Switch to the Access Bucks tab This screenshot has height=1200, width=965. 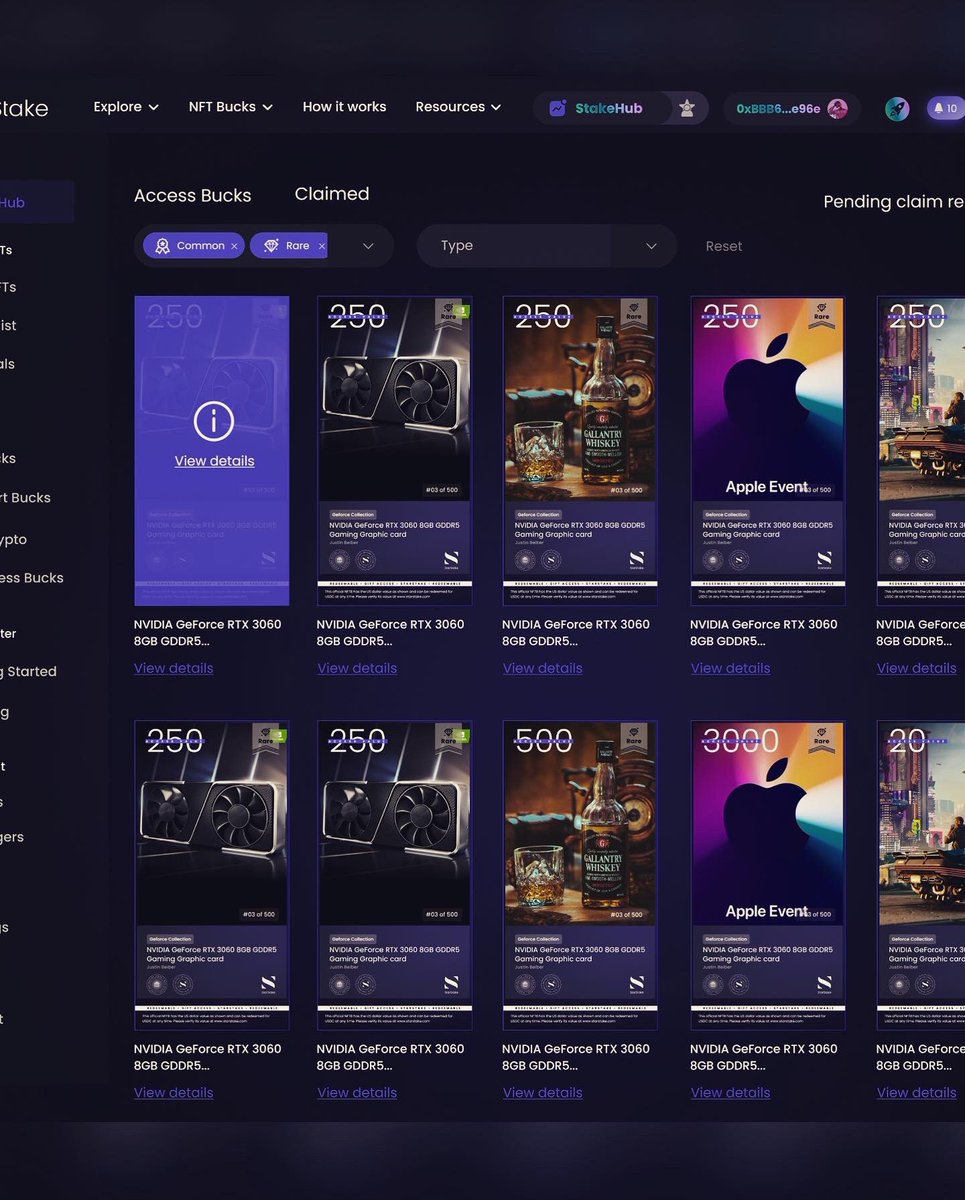[193, 196]
